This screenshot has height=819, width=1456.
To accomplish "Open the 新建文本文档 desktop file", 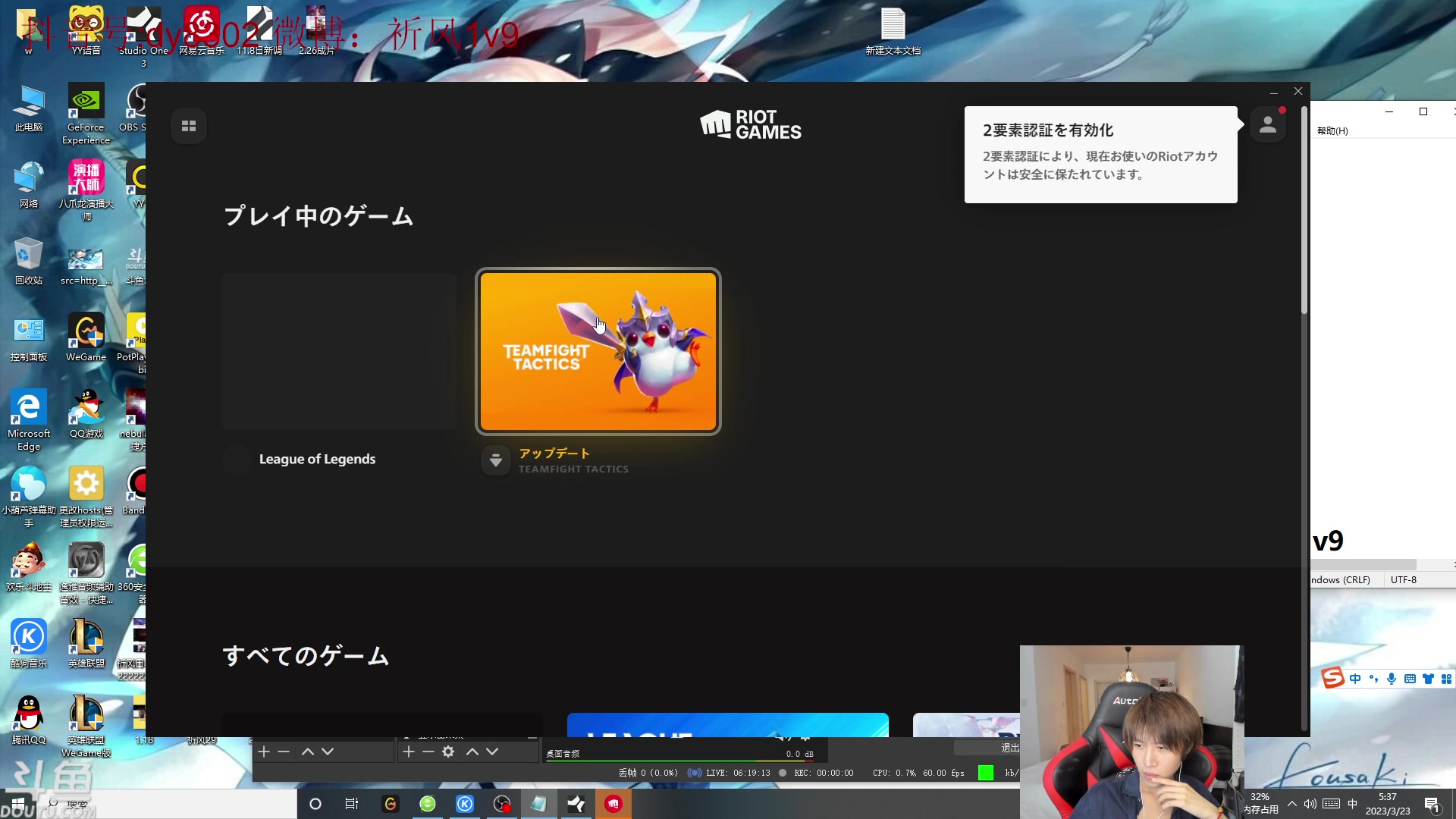I will 893,32.
